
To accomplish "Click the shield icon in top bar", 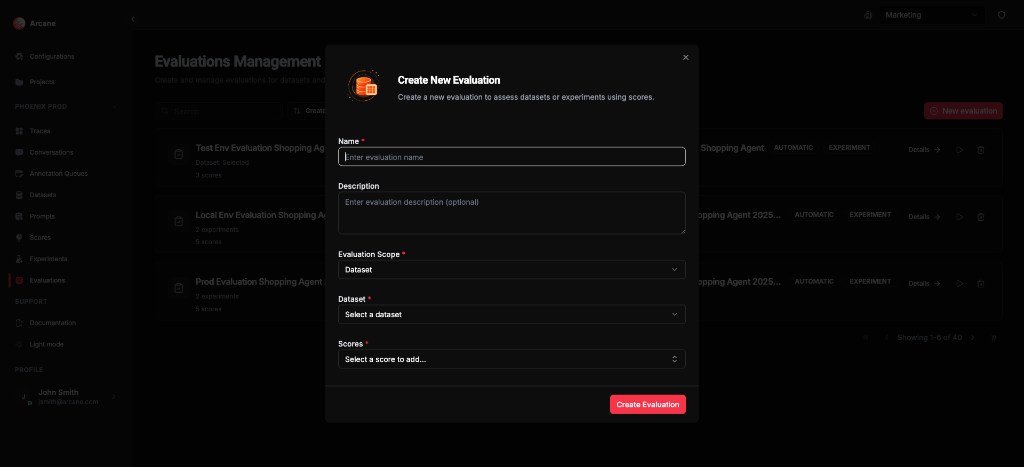I will point(1001,15).
